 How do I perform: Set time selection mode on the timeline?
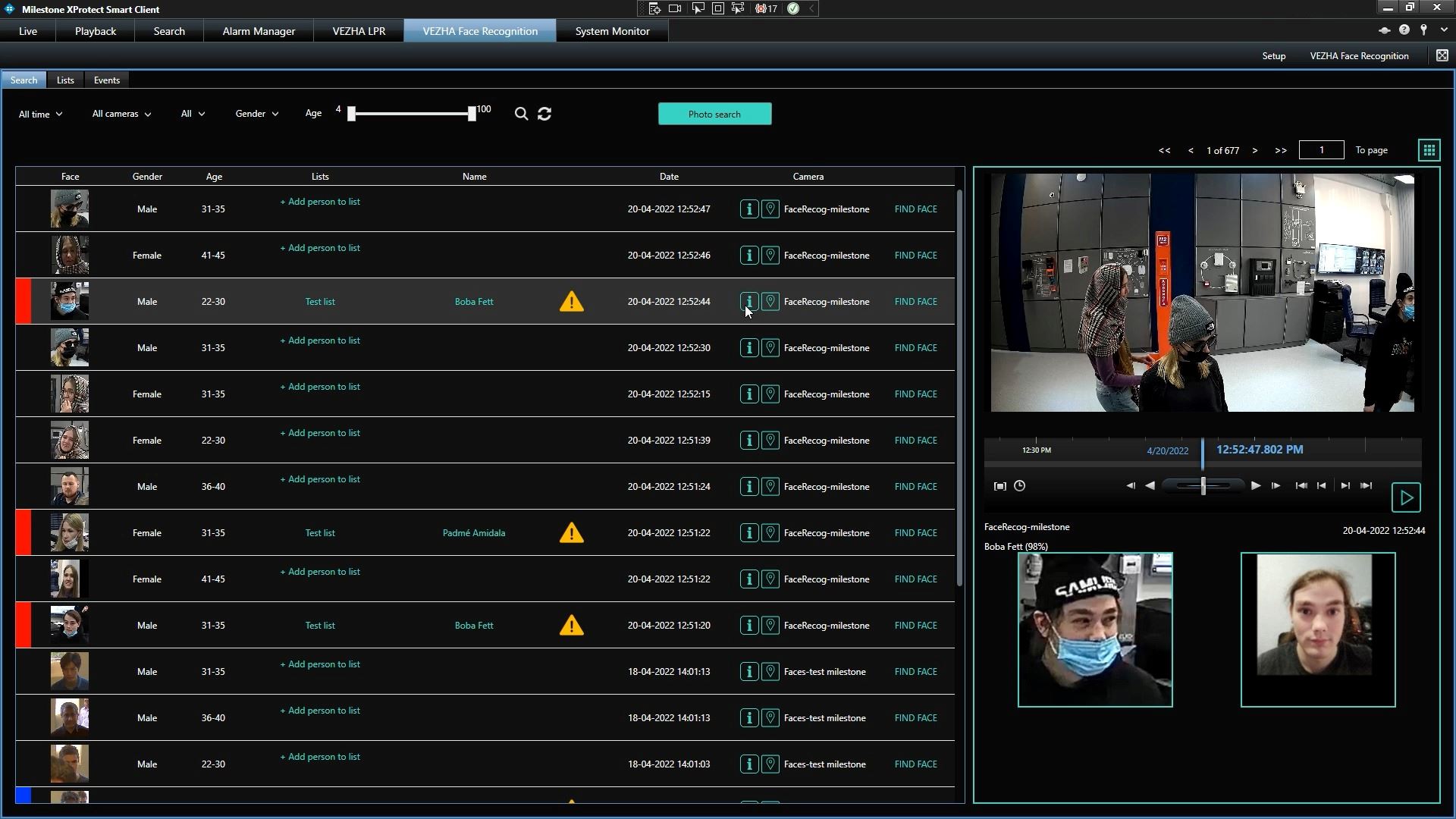(1000, 486)
